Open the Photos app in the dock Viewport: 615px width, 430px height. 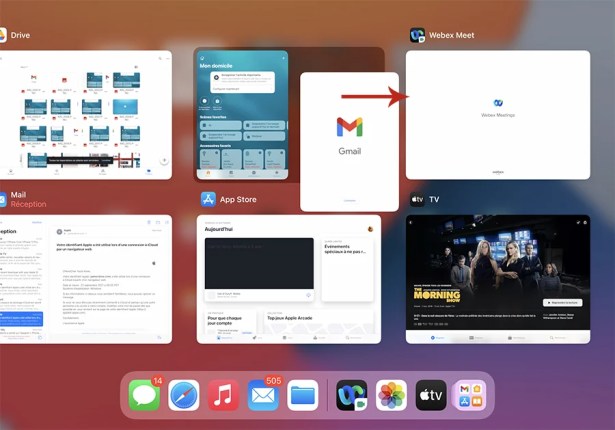pyautogui.click(x=391, y=395)
